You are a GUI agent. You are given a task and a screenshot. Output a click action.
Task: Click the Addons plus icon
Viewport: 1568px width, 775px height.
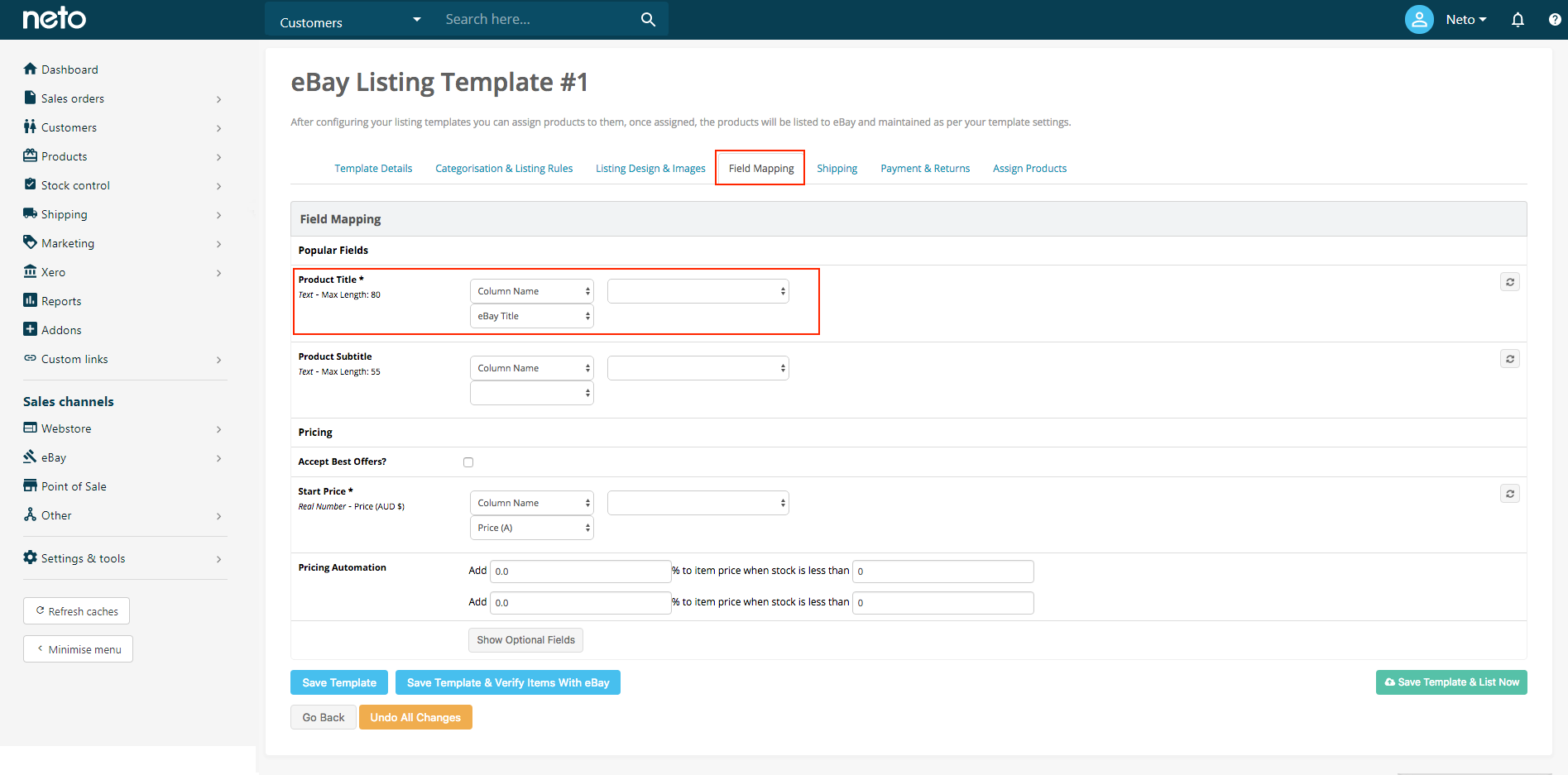[x=31, y=329]
